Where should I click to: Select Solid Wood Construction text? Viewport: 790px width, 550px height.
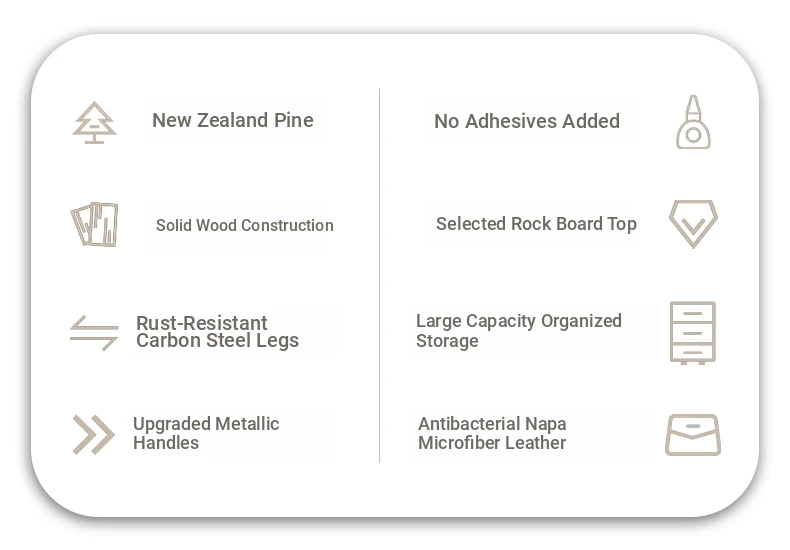pos(245,225)
